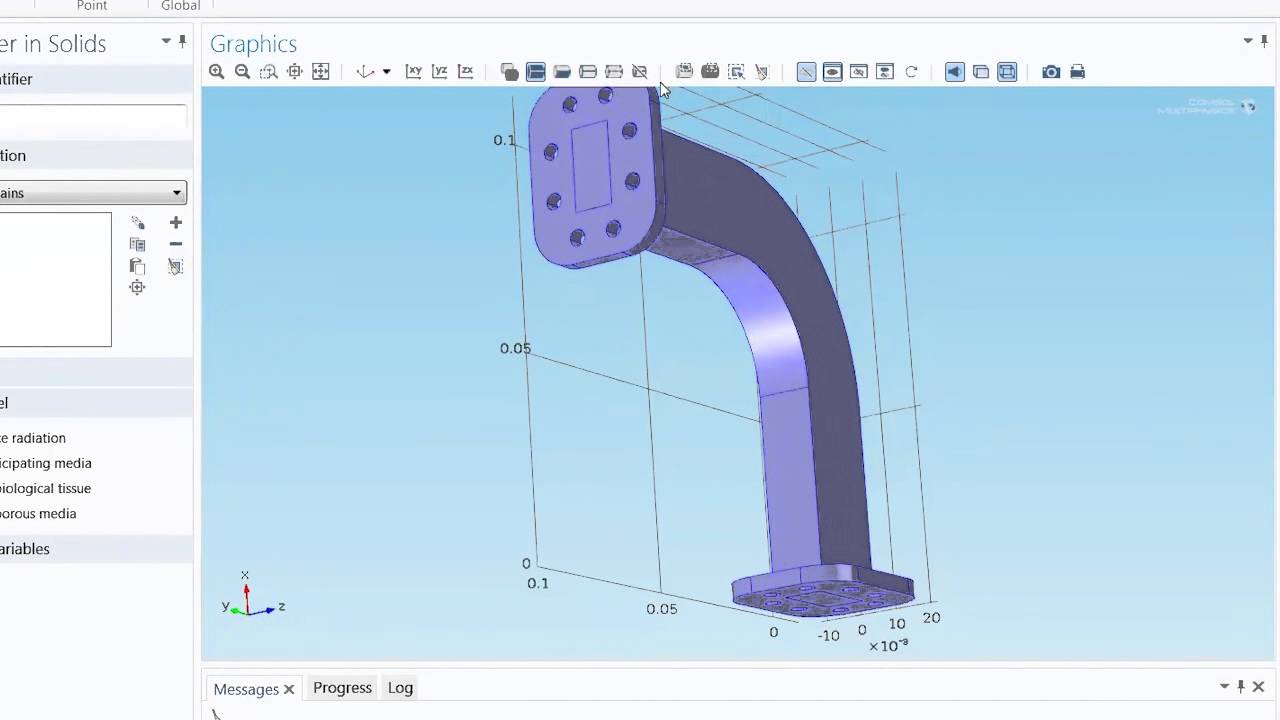
Task: Switch to the YZ view
Action: (x=439, y=71)
